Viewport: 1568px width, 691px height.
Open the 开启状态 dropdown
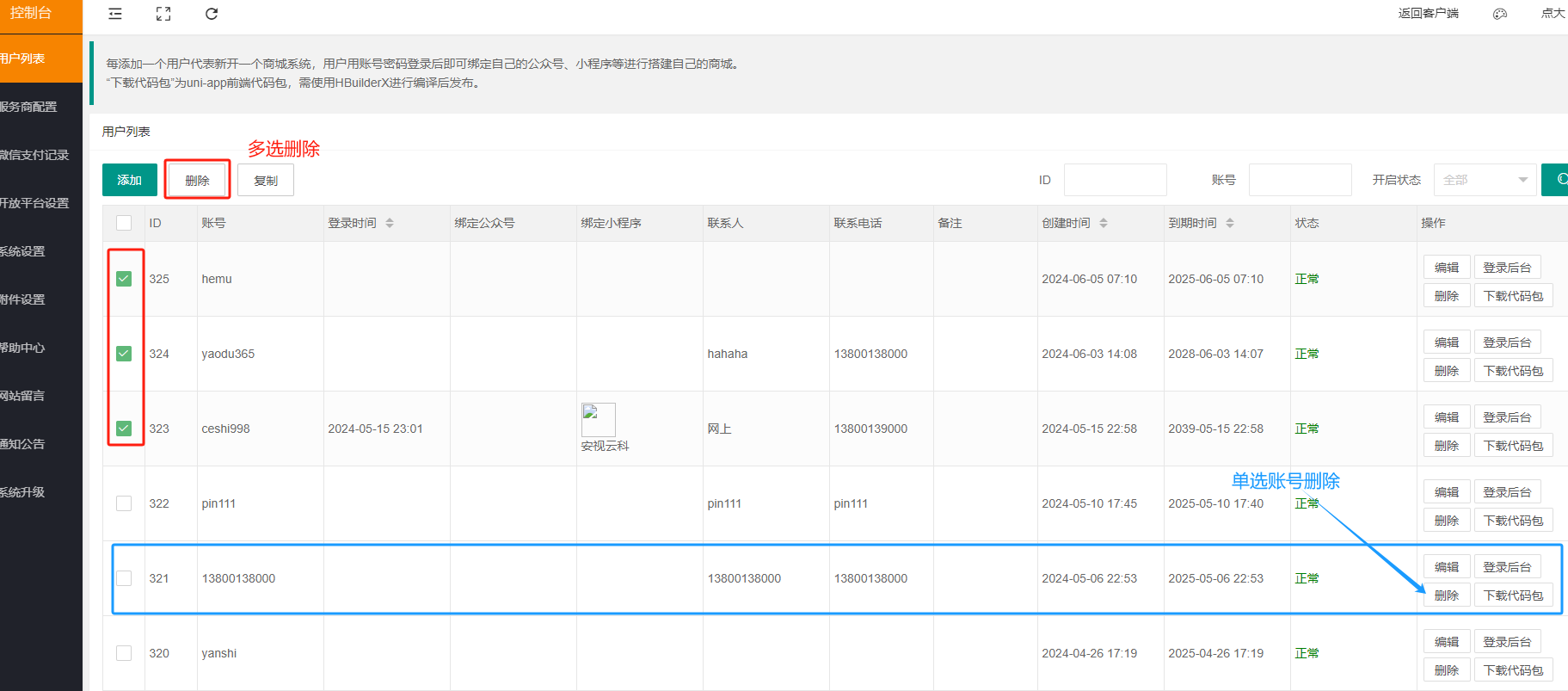click(1485, 180)
